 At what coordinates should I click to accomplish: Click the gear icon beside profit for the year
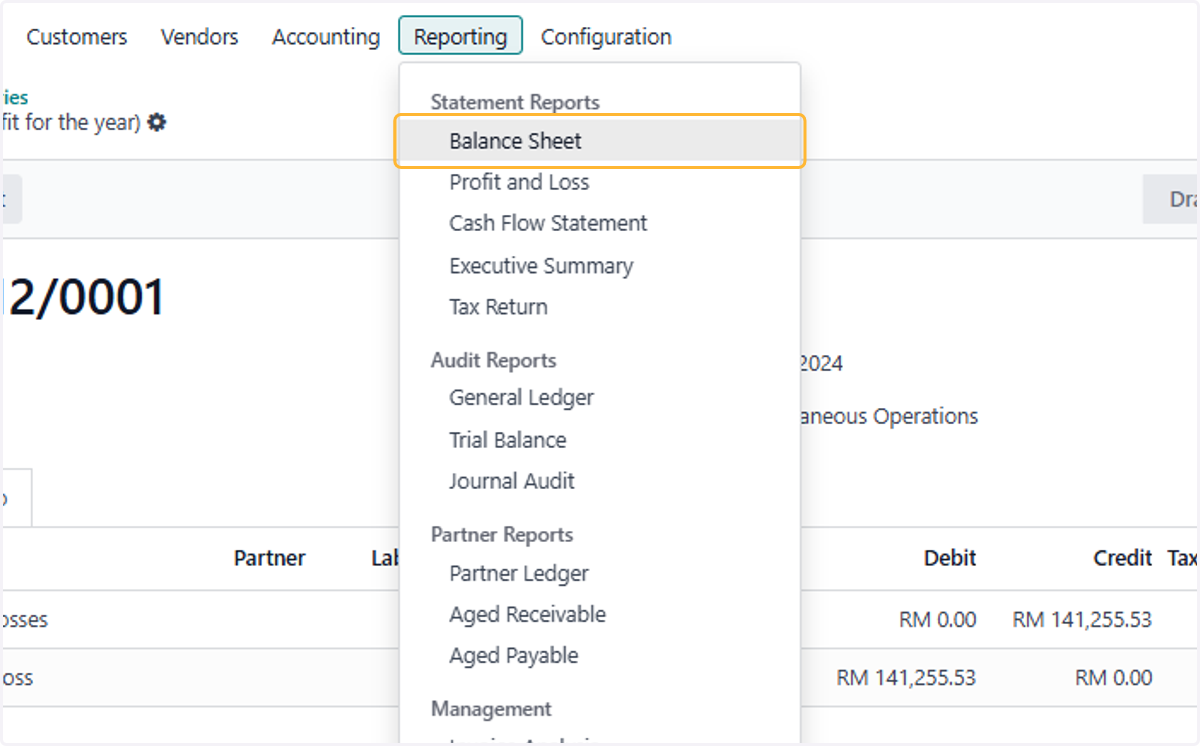tap(157, 123)
